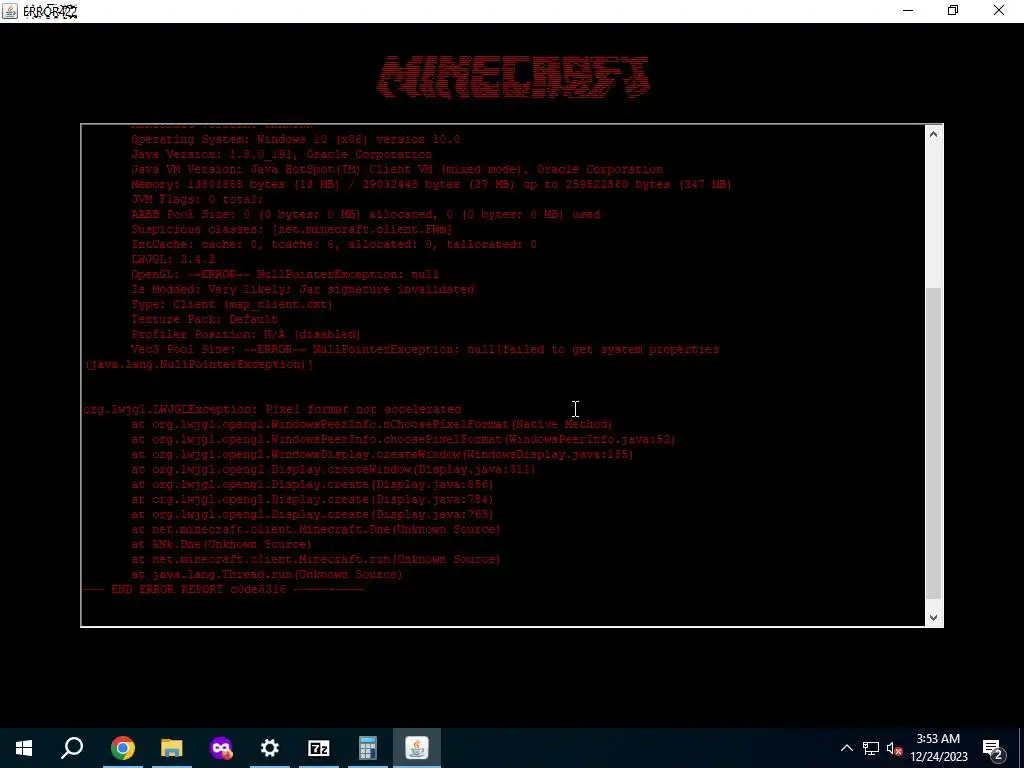Open the Windows Start menu
Screen dimensions: 1024x768
[x=24, y=748]
